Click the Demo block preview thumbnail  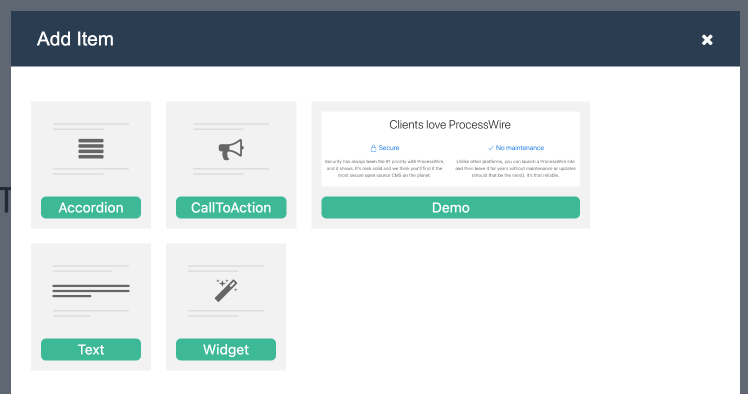pos(451,149)
